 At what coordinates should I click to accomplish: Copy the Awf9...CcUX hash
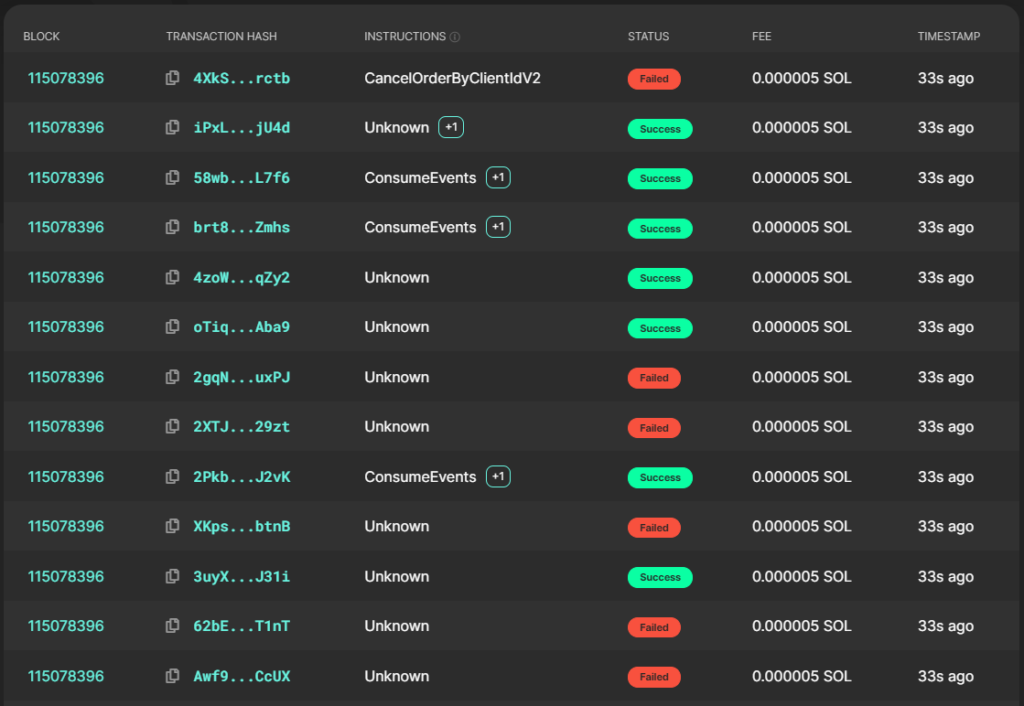[172, 676]
